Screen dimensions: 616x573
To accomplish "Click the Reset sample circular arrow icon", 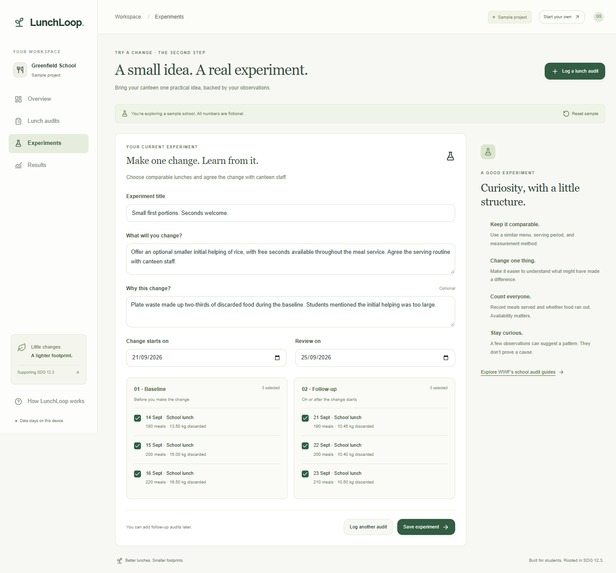I will (566, 114).
